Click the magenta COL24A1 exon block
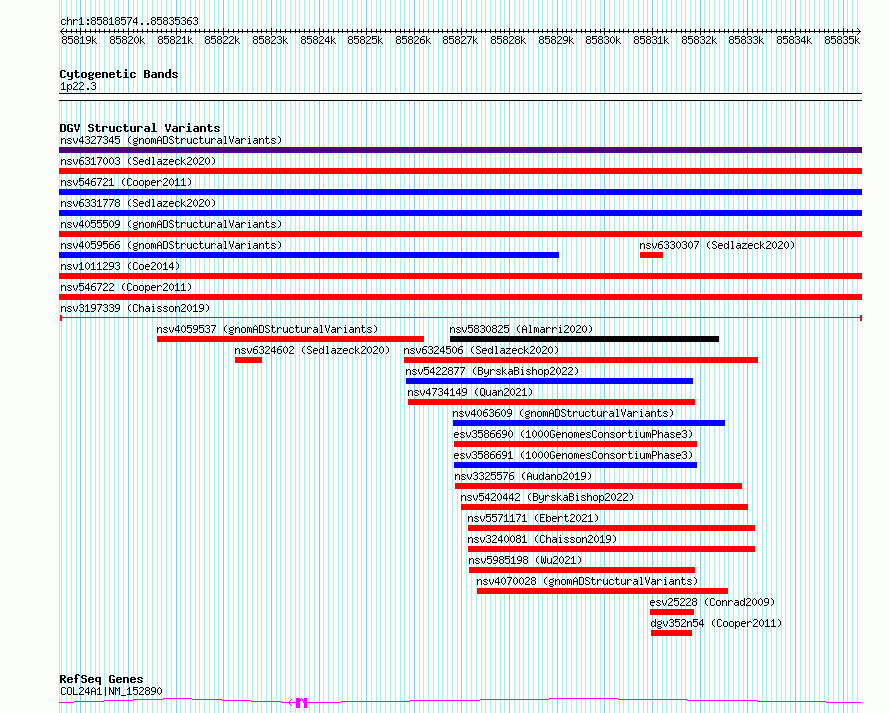 click(x=301, y=703)
